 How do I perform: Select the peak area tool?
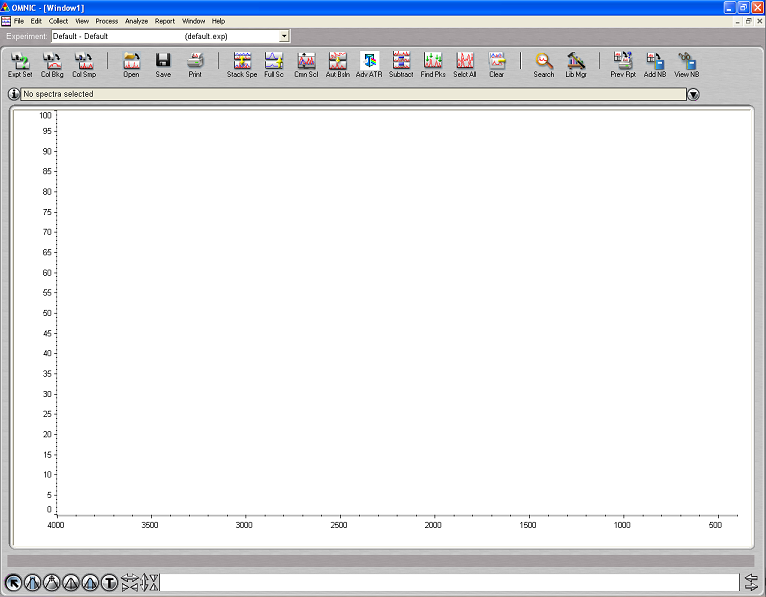pos(90,582)
